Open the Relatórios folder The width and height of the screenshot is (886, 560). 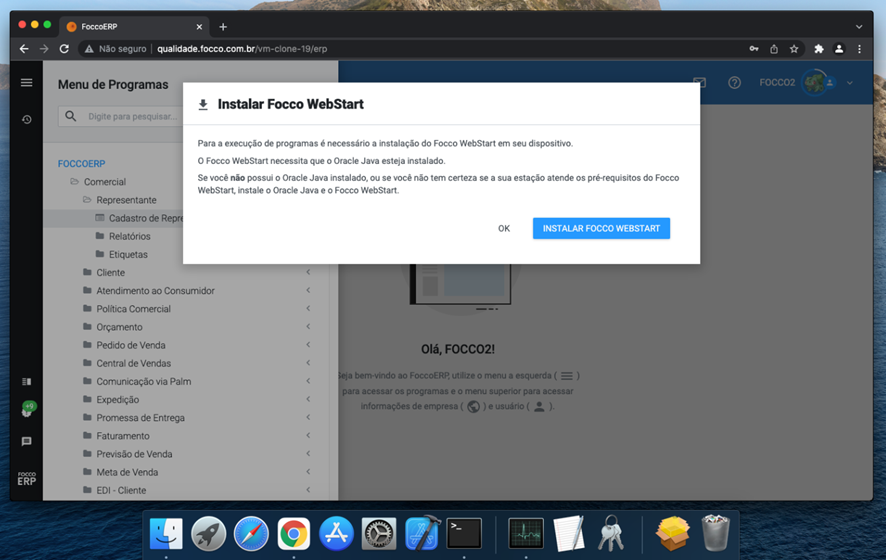click(123, 236)
